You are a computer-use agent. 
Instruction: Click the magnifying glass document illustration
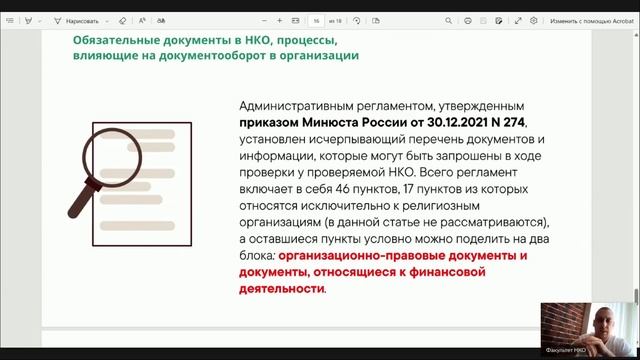pos(130,184)
